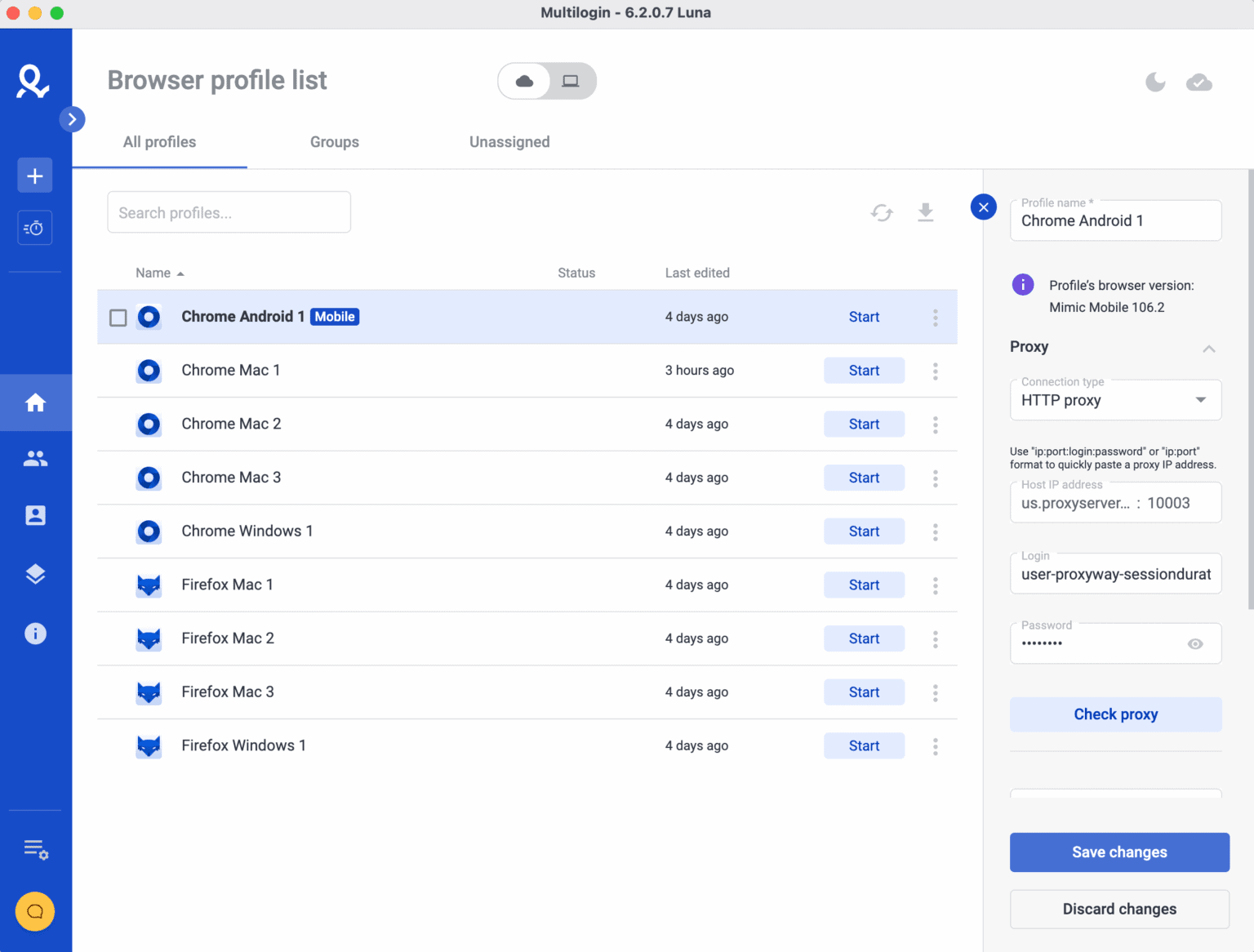Click the Search profiles input field

click(x=229, y=212)
